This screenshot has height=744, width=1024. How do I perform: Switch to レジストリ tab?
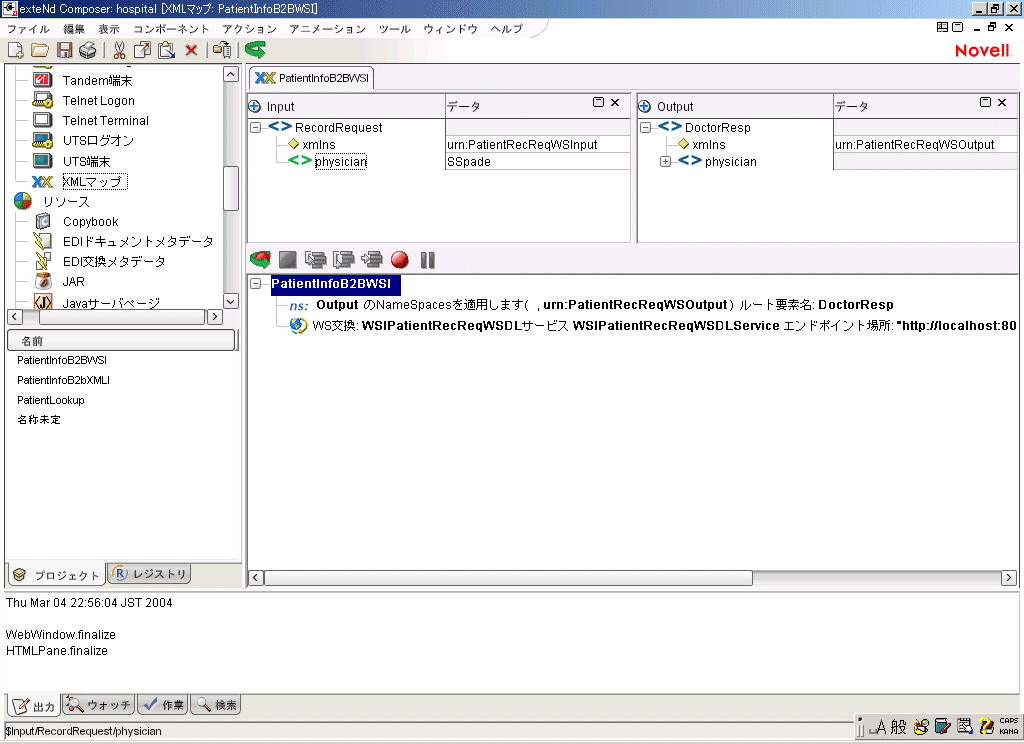click(150, 574)
